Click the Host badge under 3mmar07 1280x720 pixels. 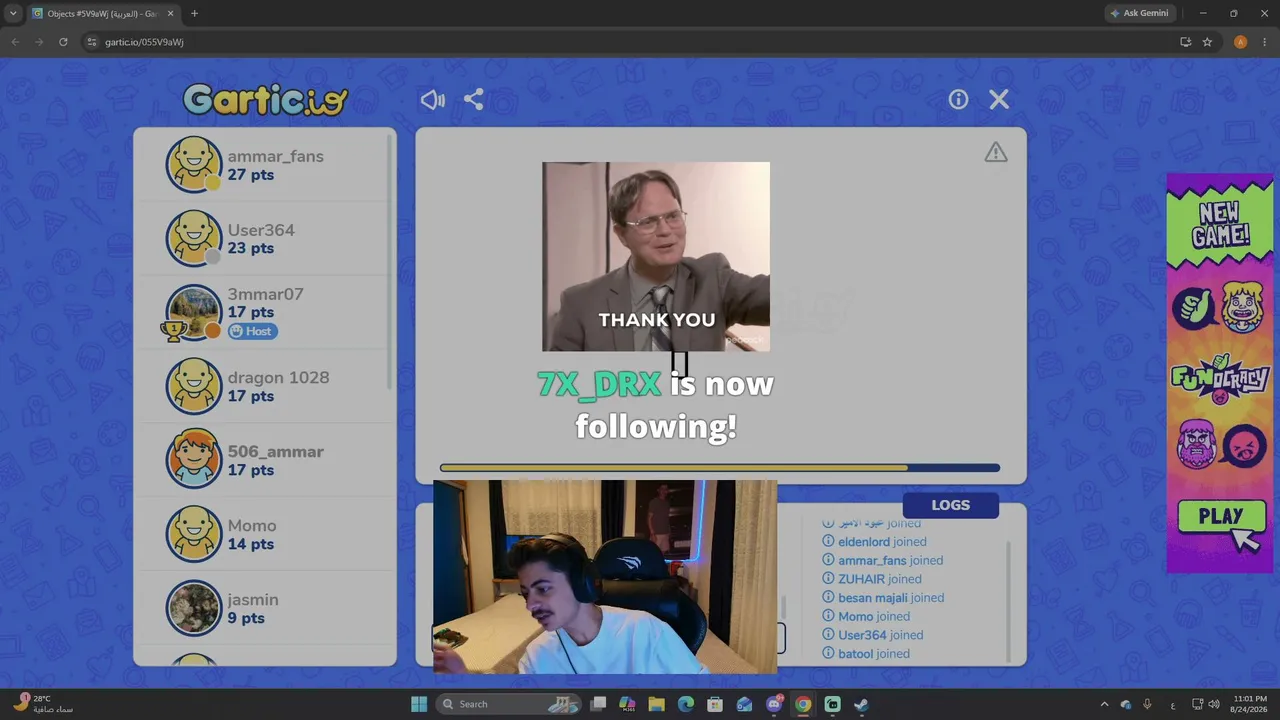click(252, 331)
